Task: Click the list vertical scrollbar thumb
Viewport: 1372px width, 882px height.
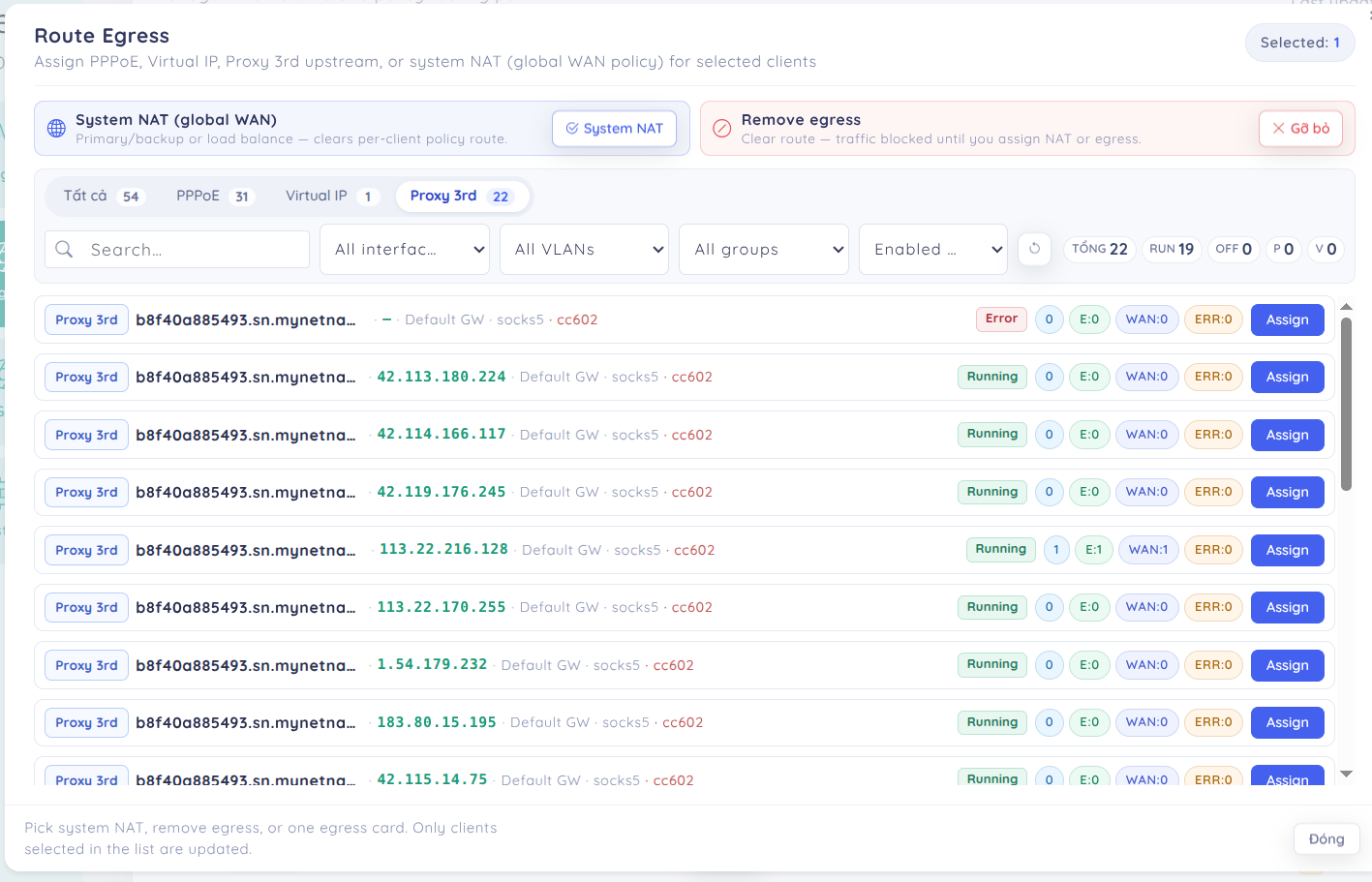Action: [x=1346, y=404]
